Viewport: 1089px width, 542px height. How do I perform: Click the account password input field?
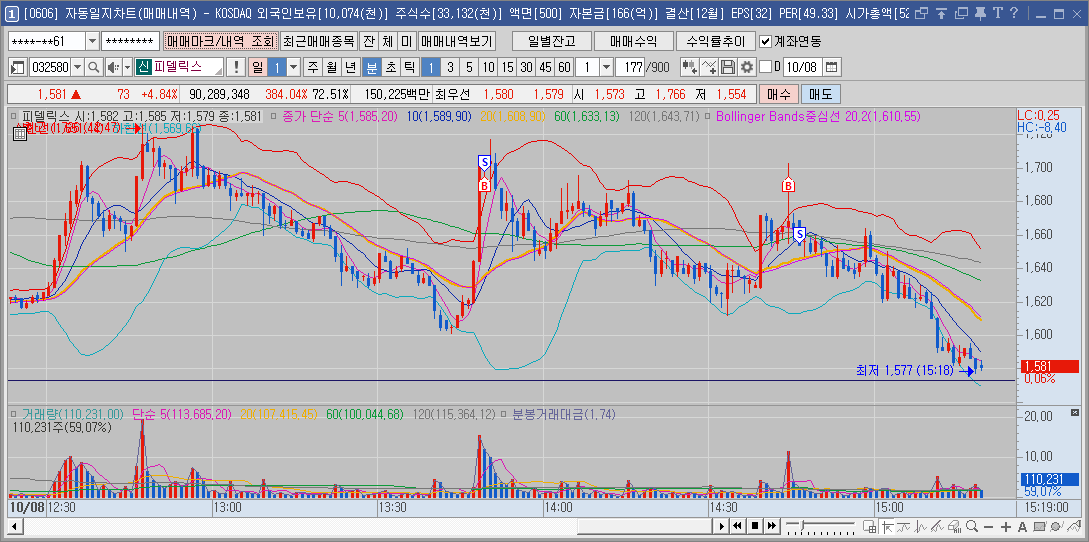(x=131, y=41)
